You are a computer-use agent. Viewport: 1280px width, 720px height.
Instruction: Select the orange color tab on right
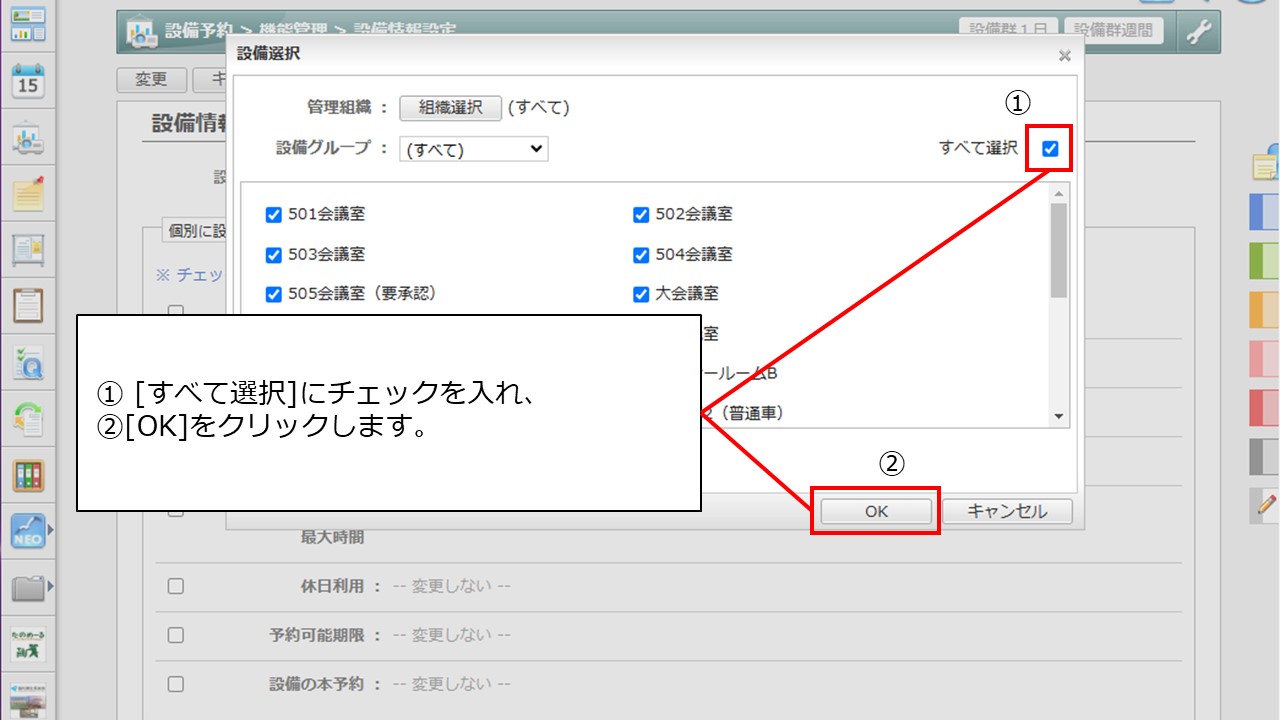pyautogui.click(x=1265, y=310)
